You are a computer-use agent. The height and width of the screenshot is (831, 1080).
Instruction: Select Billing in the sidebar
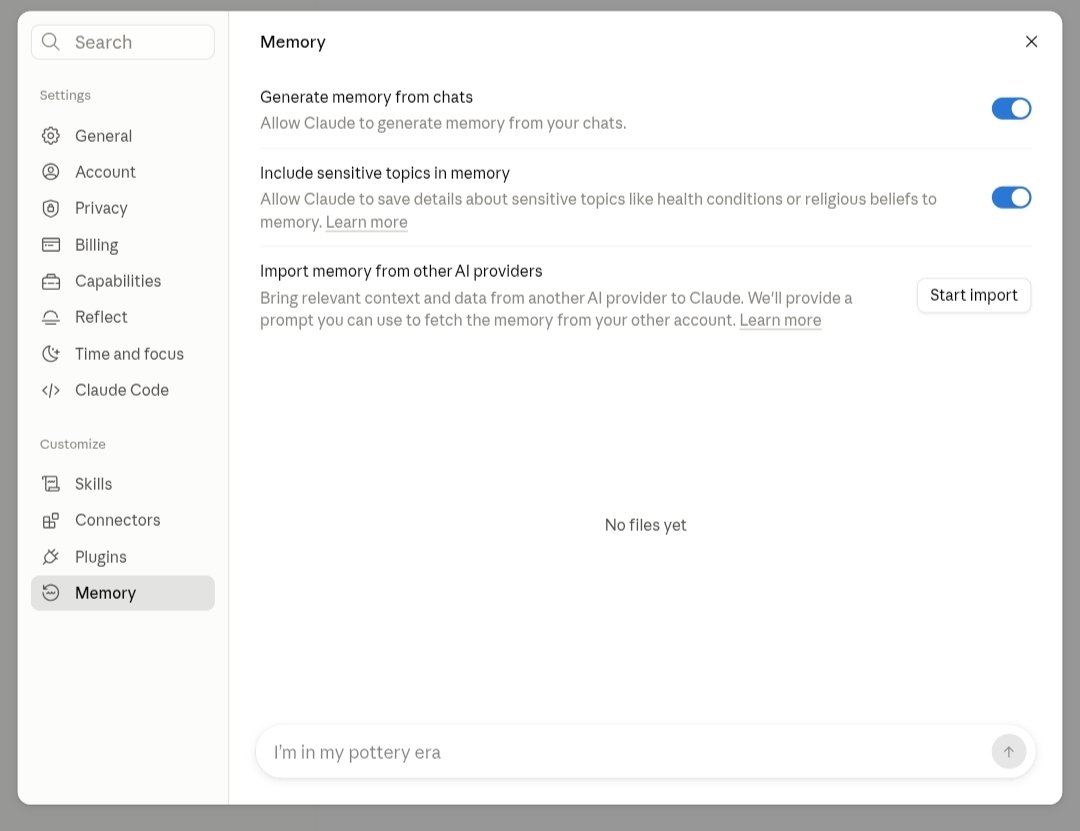point(123,245)
